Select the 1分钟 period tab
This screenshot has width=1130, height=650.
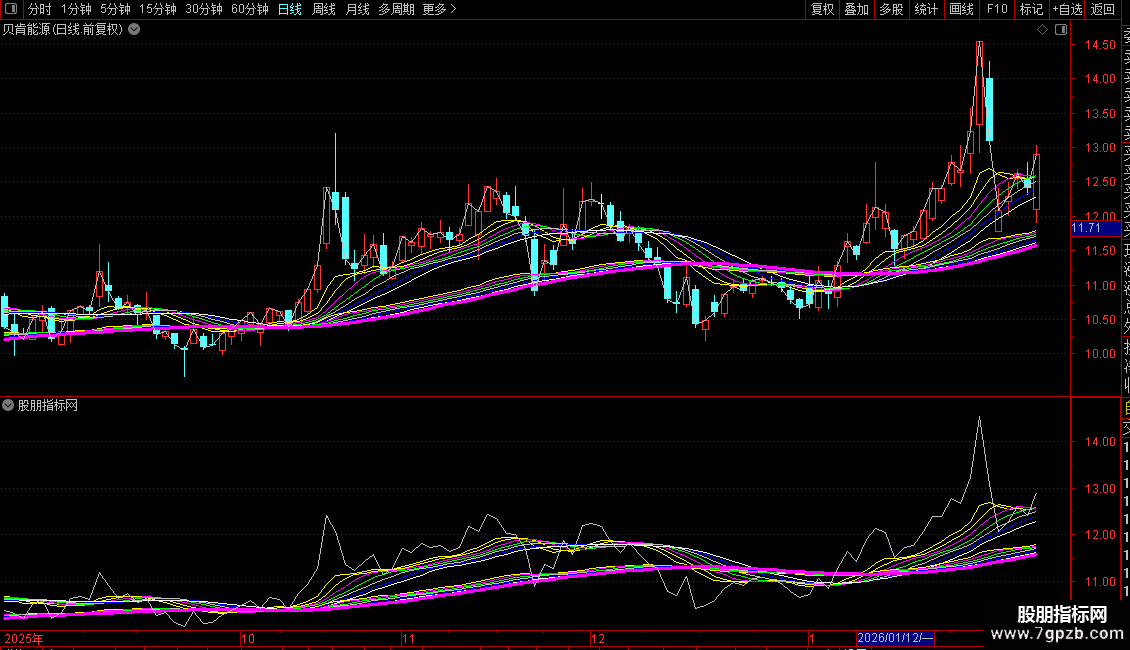(x=76, y=9)
